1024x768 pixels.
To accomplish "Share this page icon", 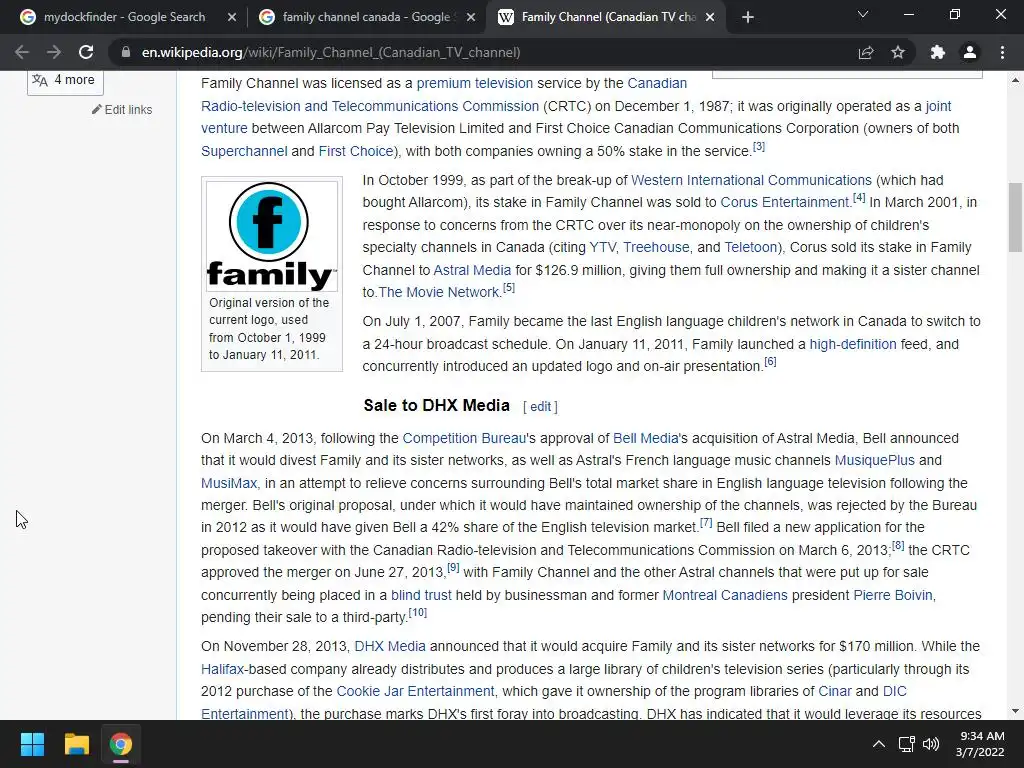I will point(866,52).
